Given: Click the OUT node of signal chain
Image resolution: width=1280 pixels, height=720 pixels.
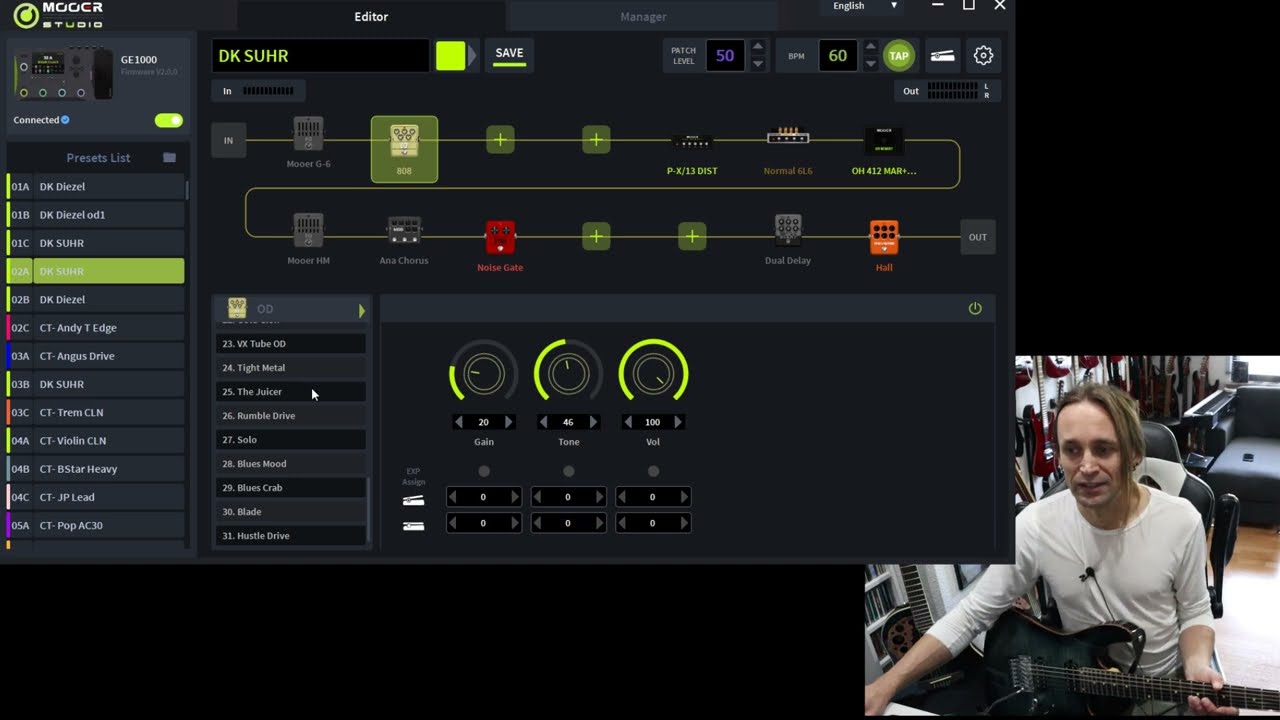Looking at the screenshot, I should tap(977, 237).
